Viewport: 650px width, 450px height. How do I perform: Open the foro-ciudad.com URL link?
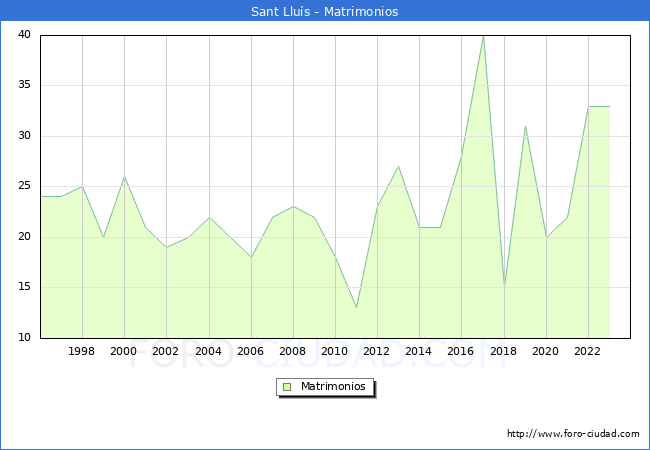click(573, 434)
